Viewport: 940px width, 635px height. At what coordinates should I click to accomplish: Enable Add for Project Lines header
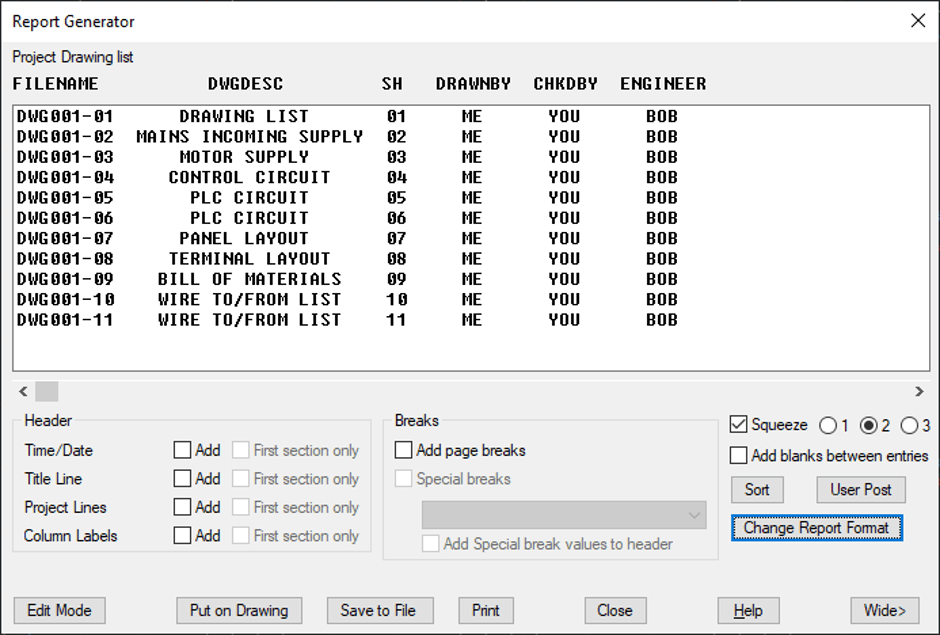[182, 507]
